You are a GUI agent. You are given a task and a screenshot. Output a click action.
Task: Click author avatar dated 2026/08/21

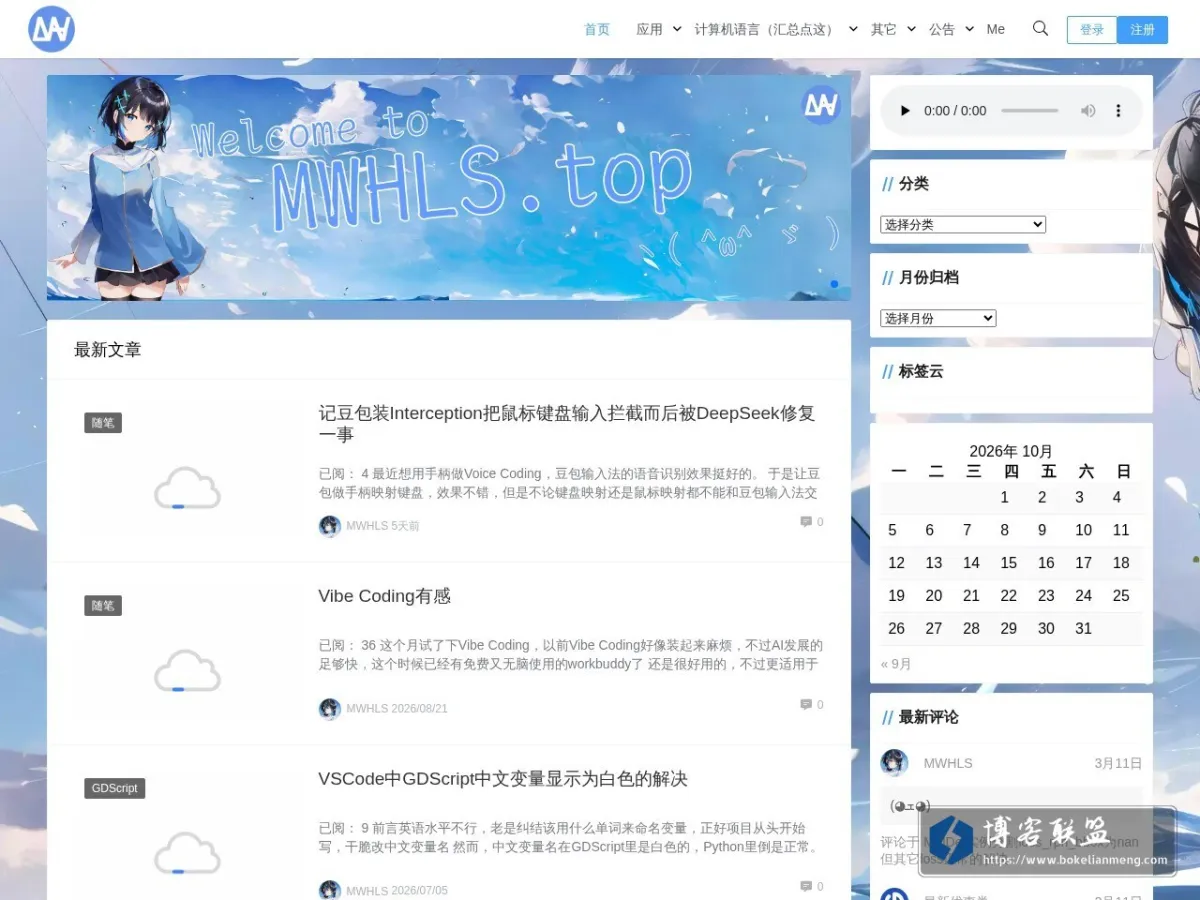tap(330, 709)
